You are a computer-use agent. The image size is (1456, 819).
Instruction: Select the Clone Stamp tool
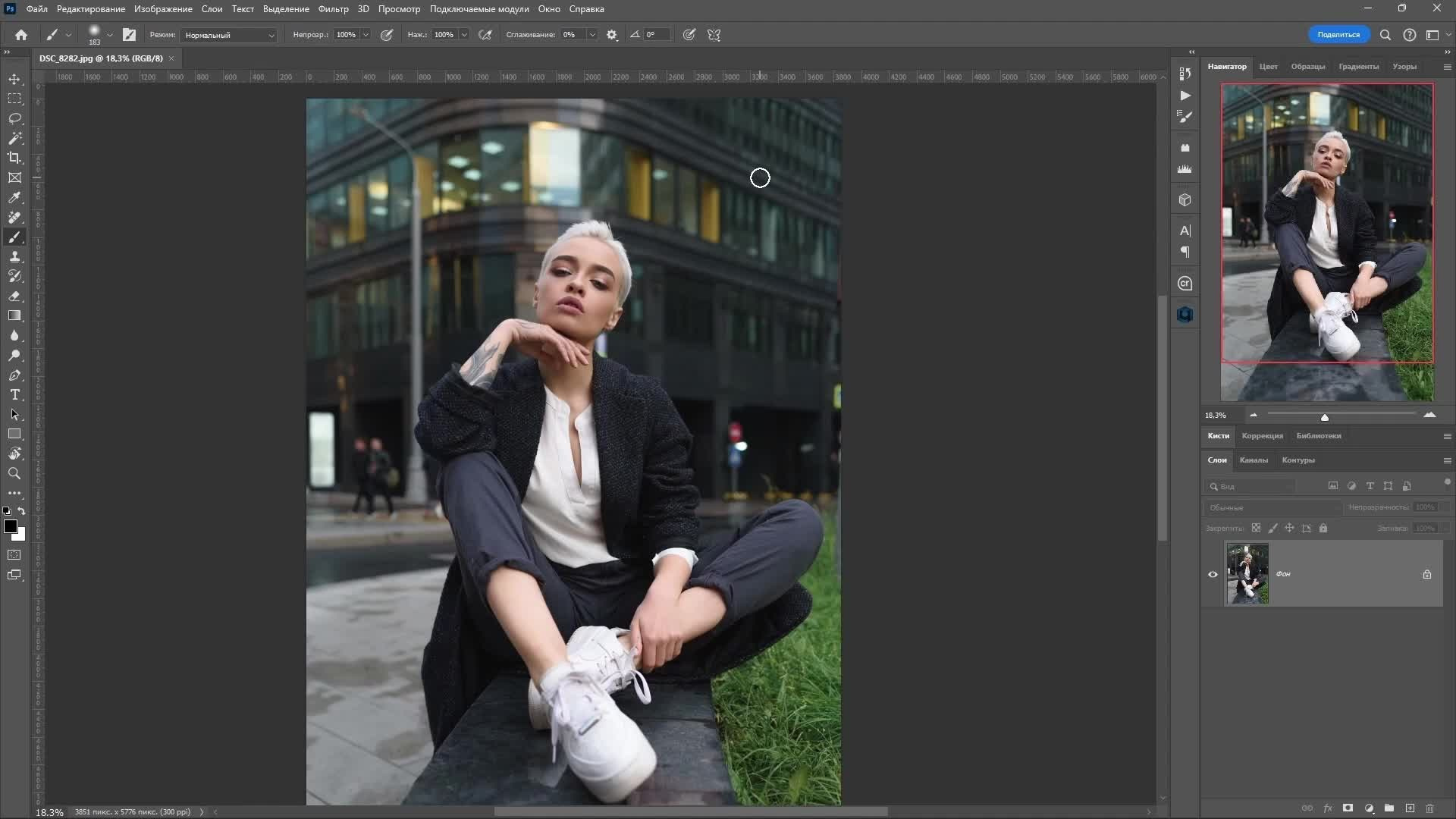click(15, 256)
